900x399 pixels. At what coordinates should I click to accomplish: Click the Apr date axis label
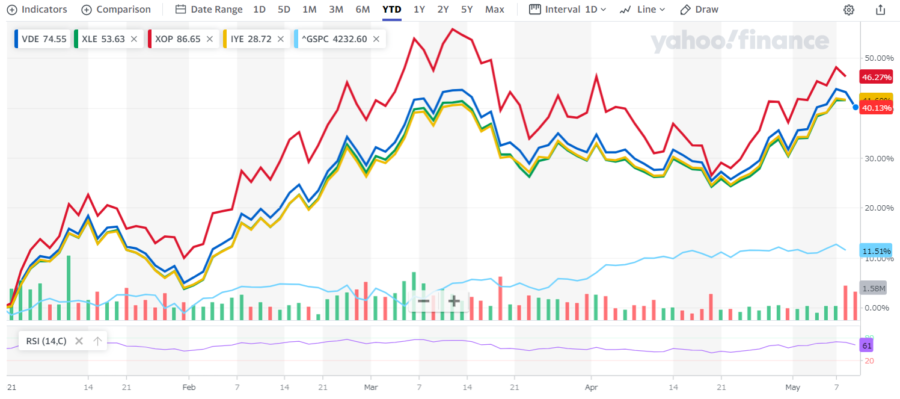tap(591, 388)
